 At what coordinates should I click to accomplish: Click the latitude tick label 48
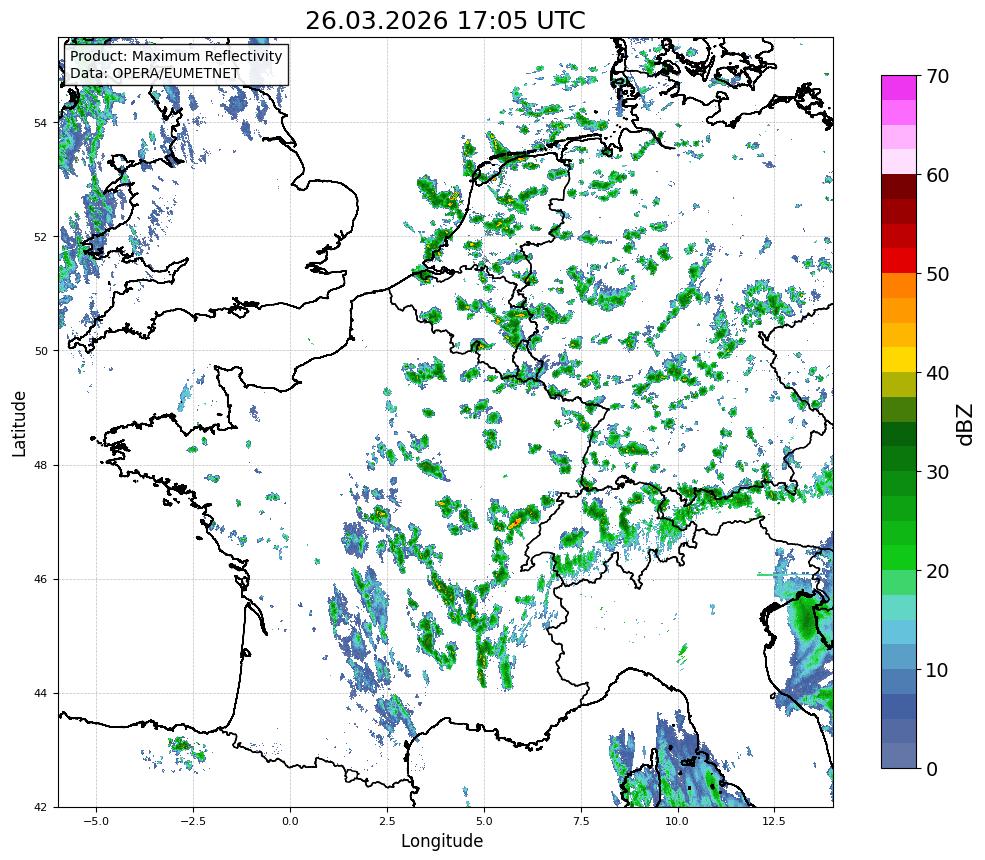tap(41, 465)
